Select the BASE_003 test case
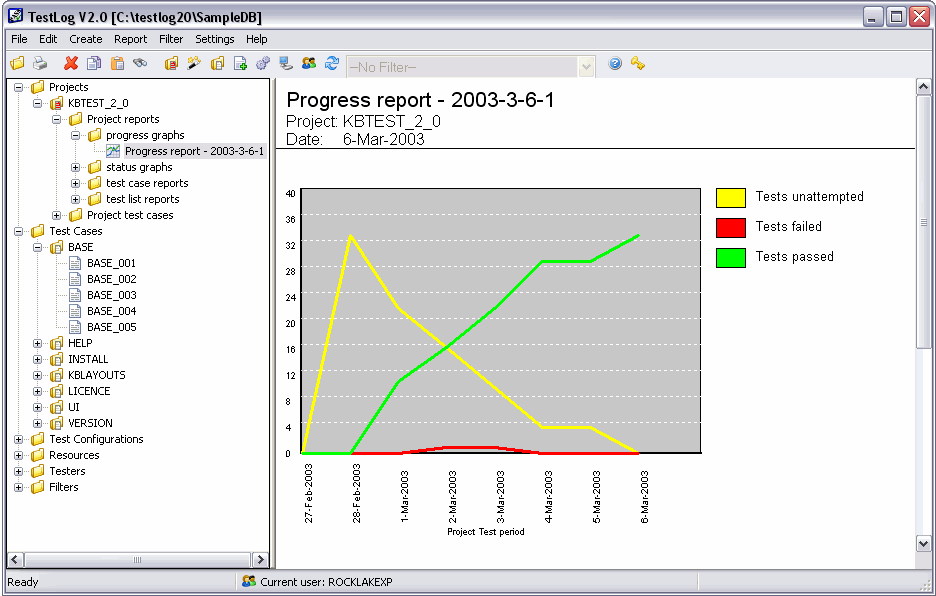 pos(112,295)
